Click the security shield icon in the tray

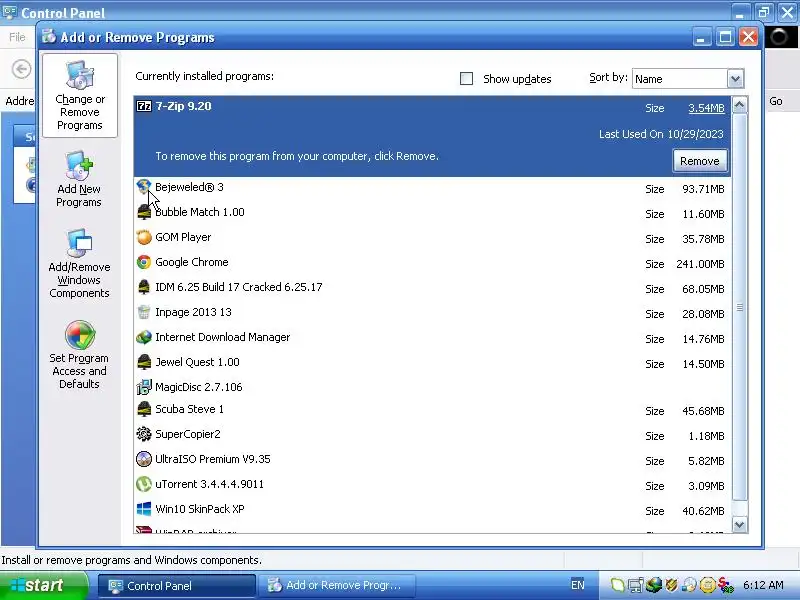coord(671,585)
